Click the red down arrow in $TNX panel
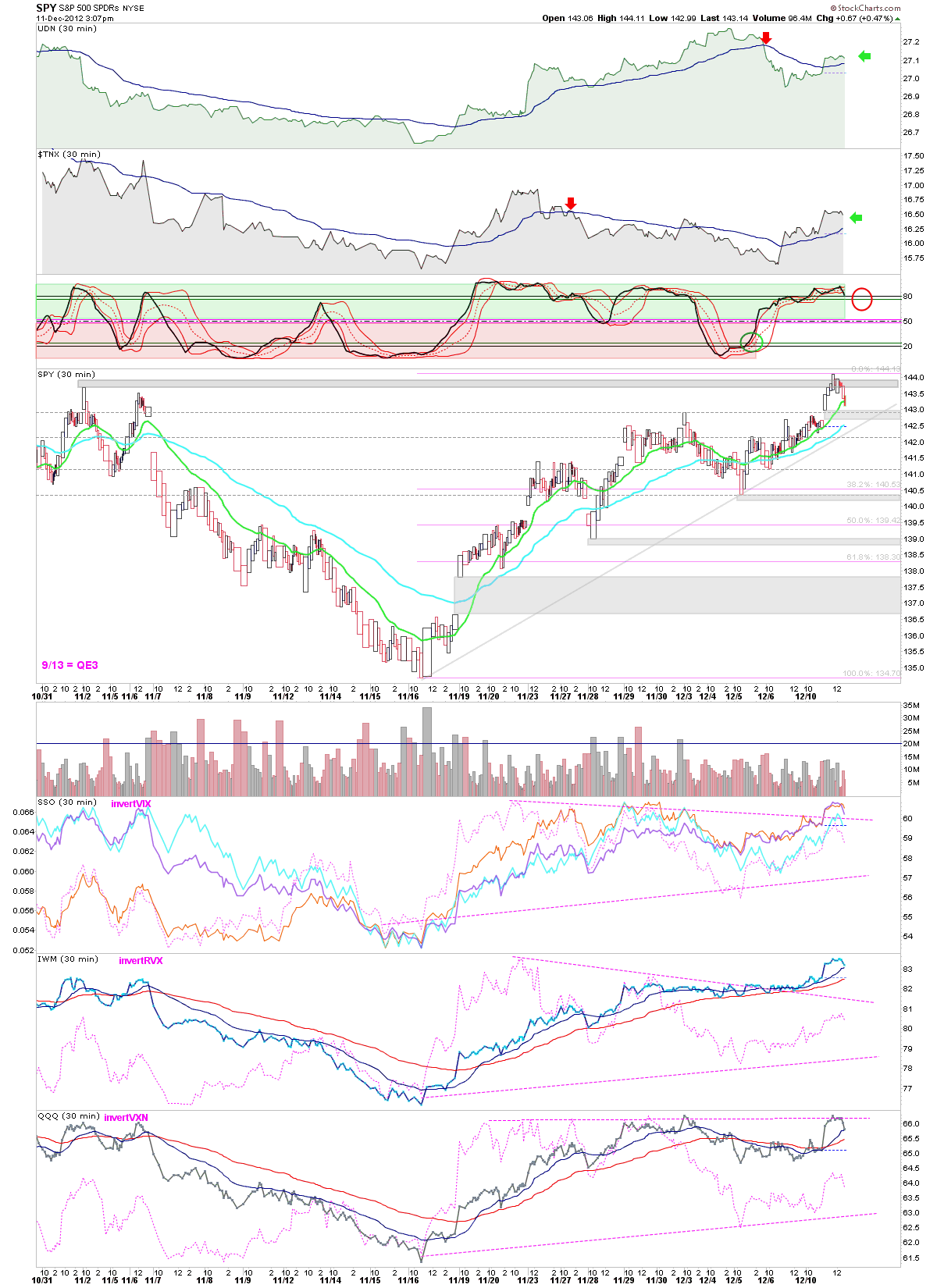The height and width of the screenshot is (1288, 937). coord(571,203)
